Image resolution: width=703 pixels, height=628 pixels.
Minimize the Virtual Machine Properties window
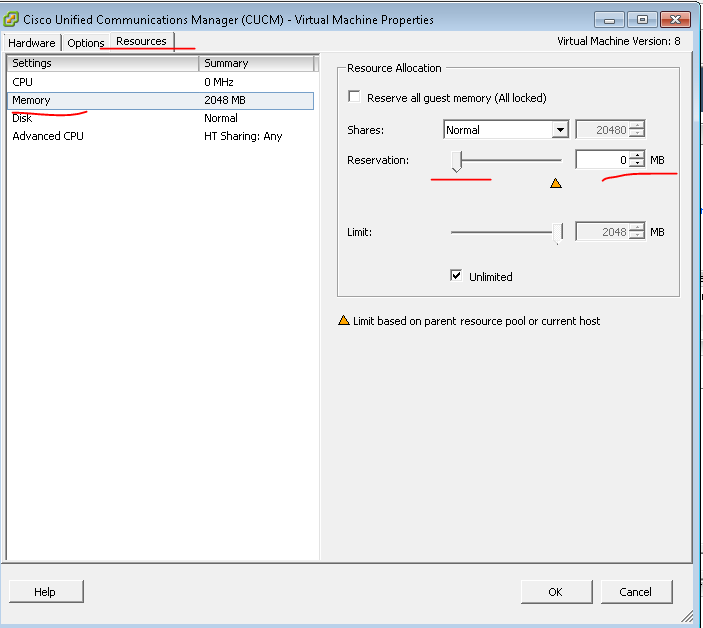(x=609, y=20)
